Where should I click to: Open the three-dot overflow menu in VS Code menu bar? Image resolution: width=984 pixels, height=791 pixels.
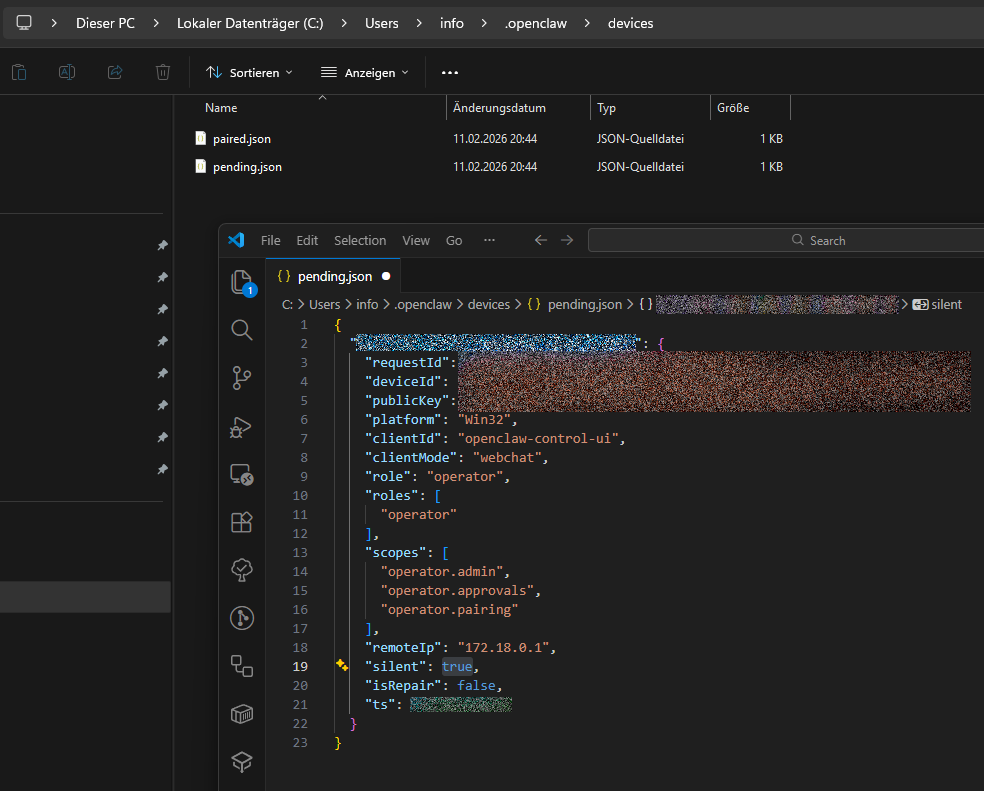click(x=489, y=240)
